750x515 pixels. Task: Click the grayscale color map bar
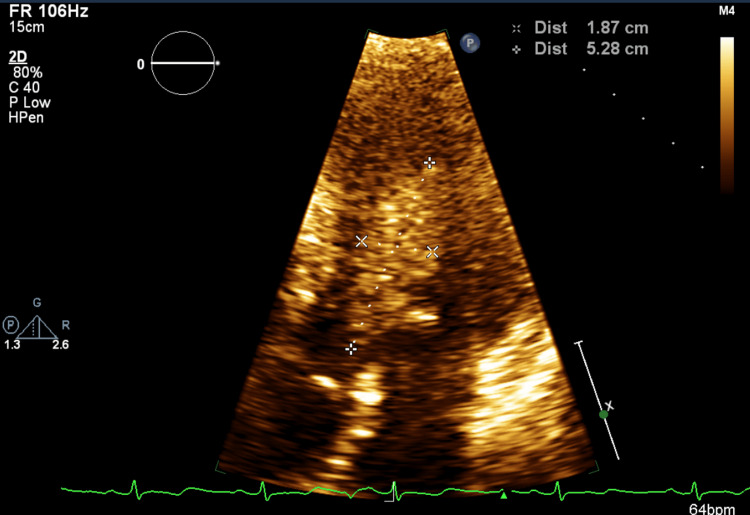pyautogui.click(x=727, y=115)
